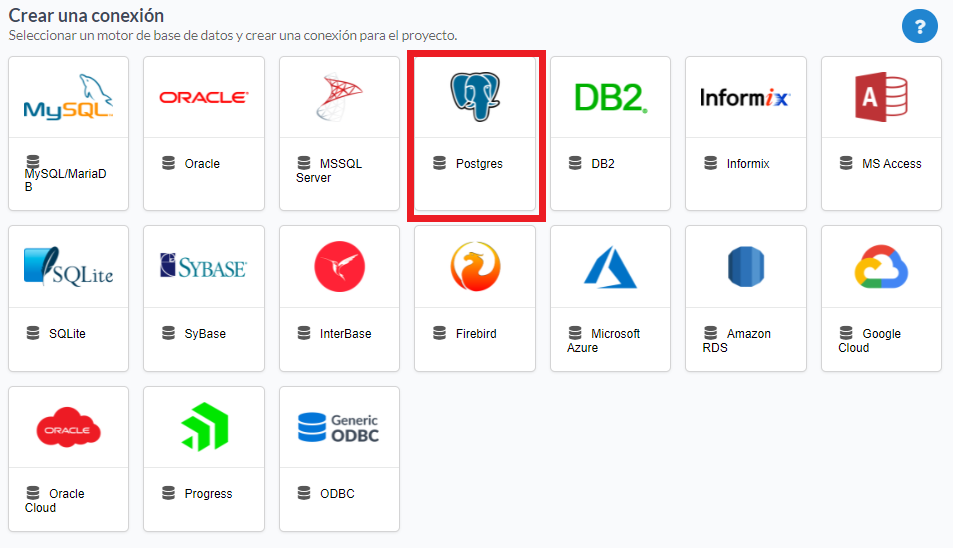This screenshot has width=953, height=548.
Task: Pick the MS Access logo
Action: point(881,97)
